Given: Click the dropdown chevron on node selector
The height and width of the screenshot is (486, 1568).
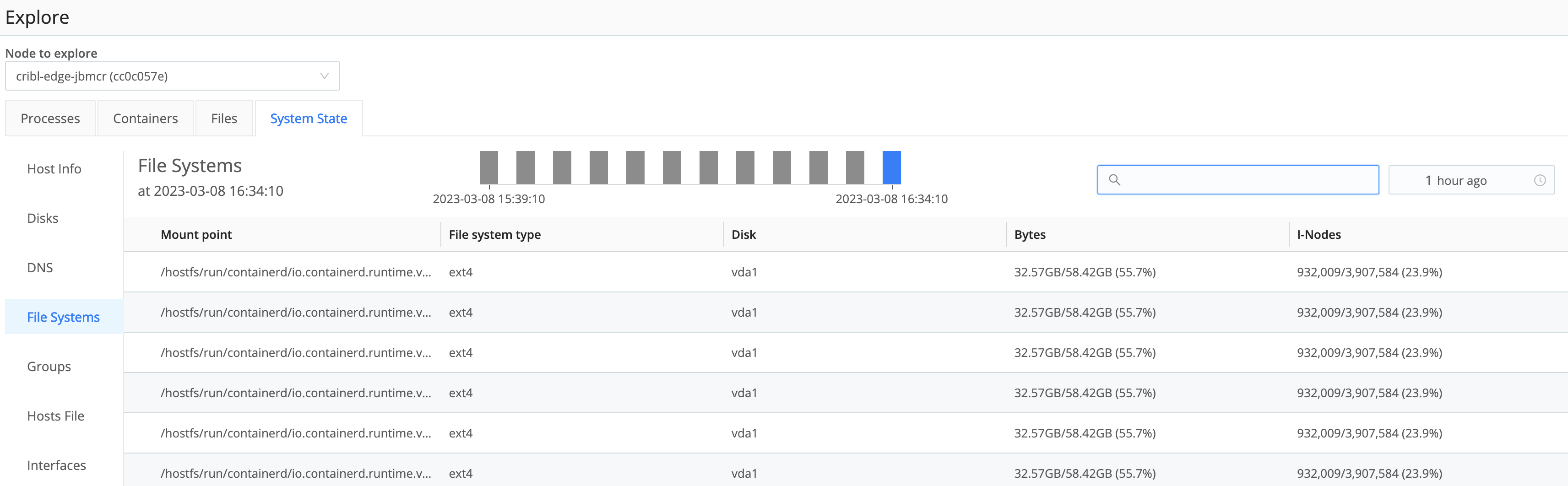Looking at the screenshot, I should [323, 76].
